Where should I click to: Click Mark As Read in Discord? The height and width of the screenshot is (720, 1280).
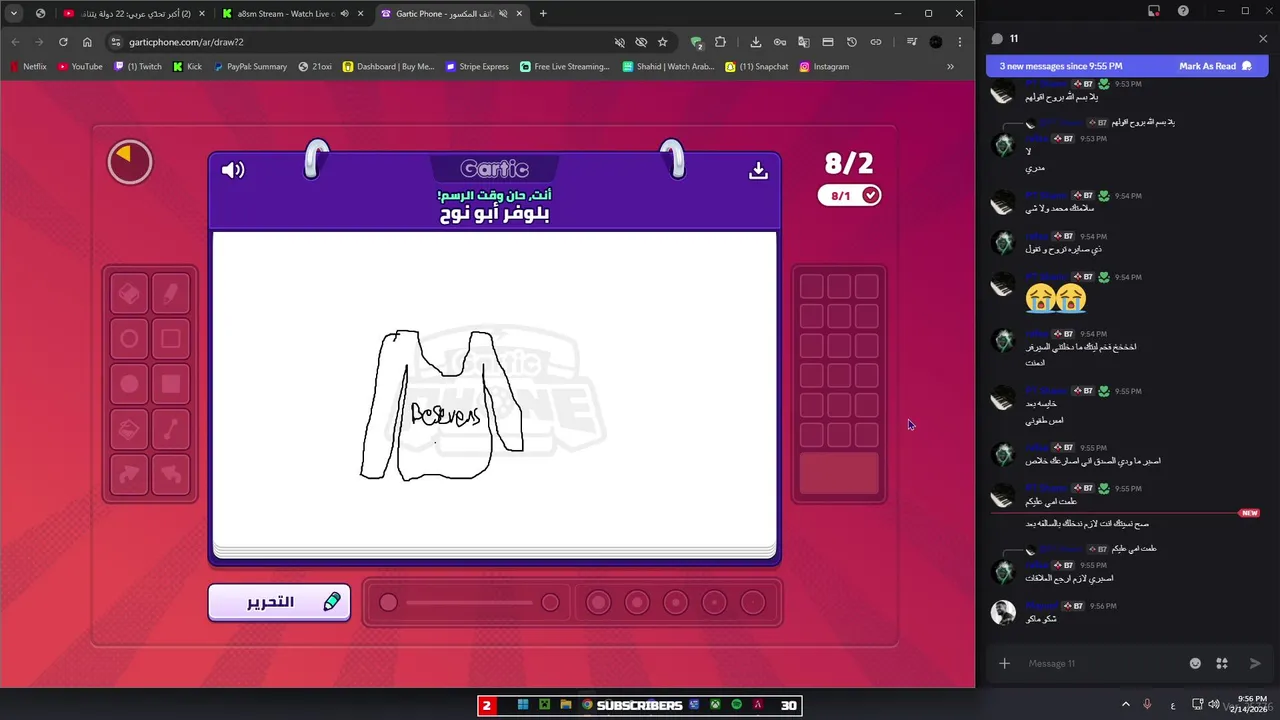(x=1215, y=66)
